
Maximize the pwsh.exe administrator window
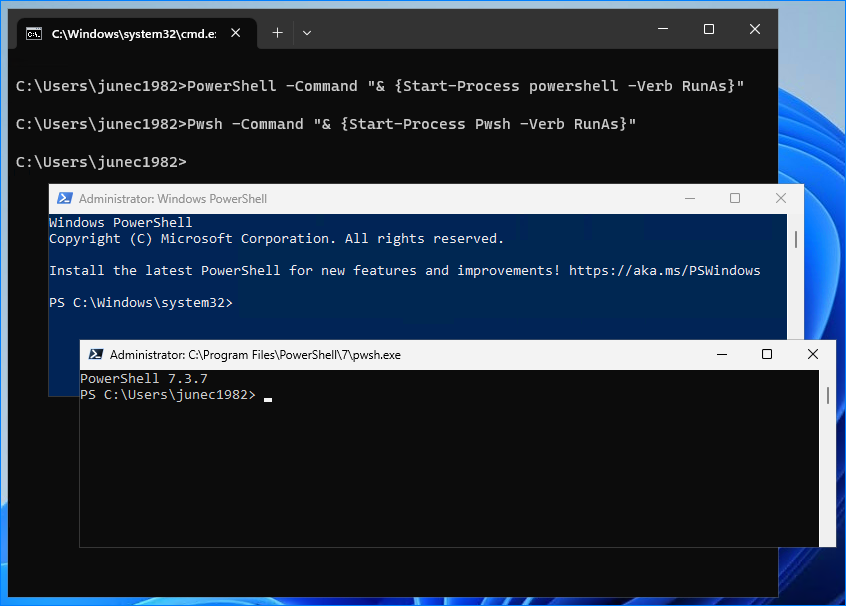pos(767,354)
